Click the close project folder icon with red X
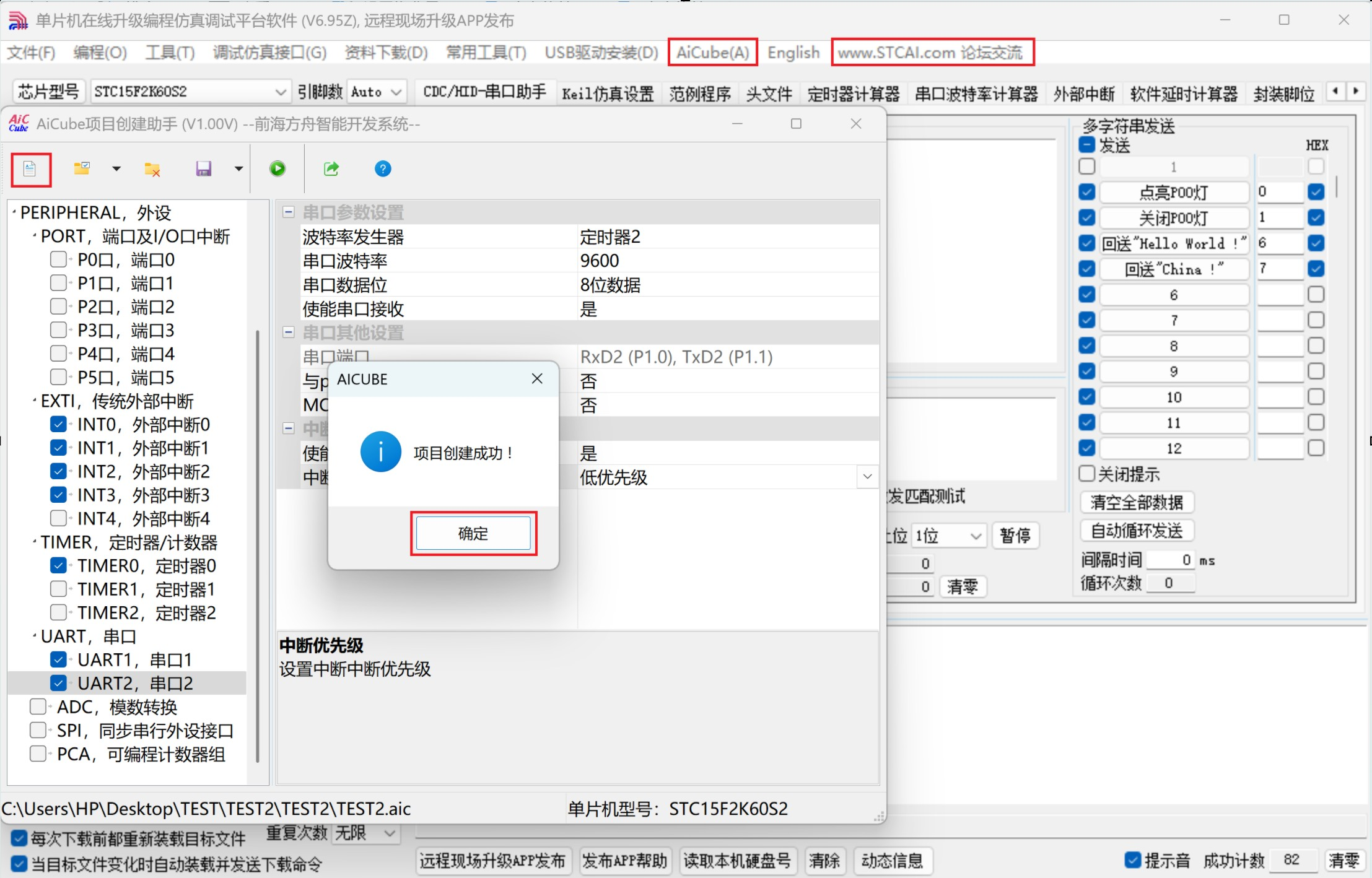Viewport: 1372px width, 878px height. coord(152,169)
